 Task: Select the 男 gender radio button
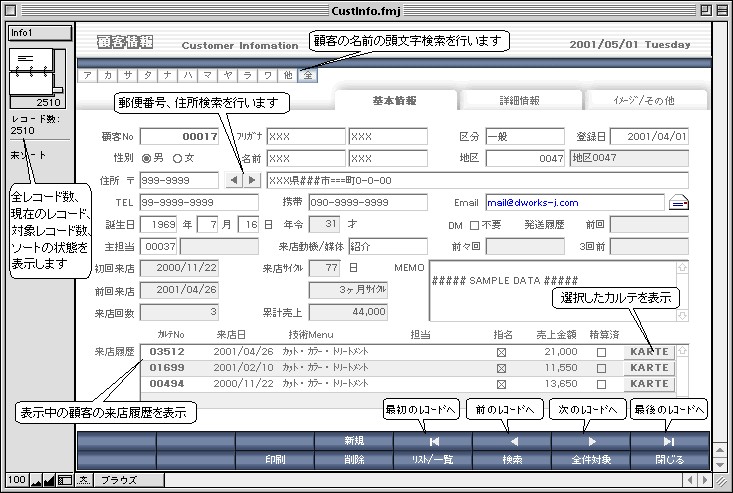tap(146, 158)
